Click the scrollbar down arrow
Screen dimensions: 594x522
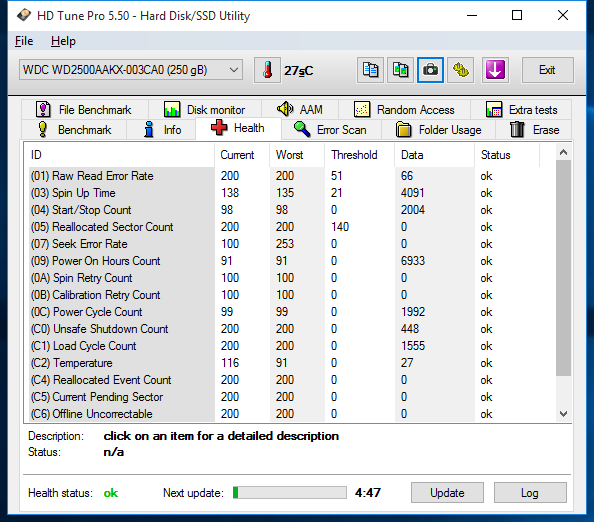(x=563, y=414)
